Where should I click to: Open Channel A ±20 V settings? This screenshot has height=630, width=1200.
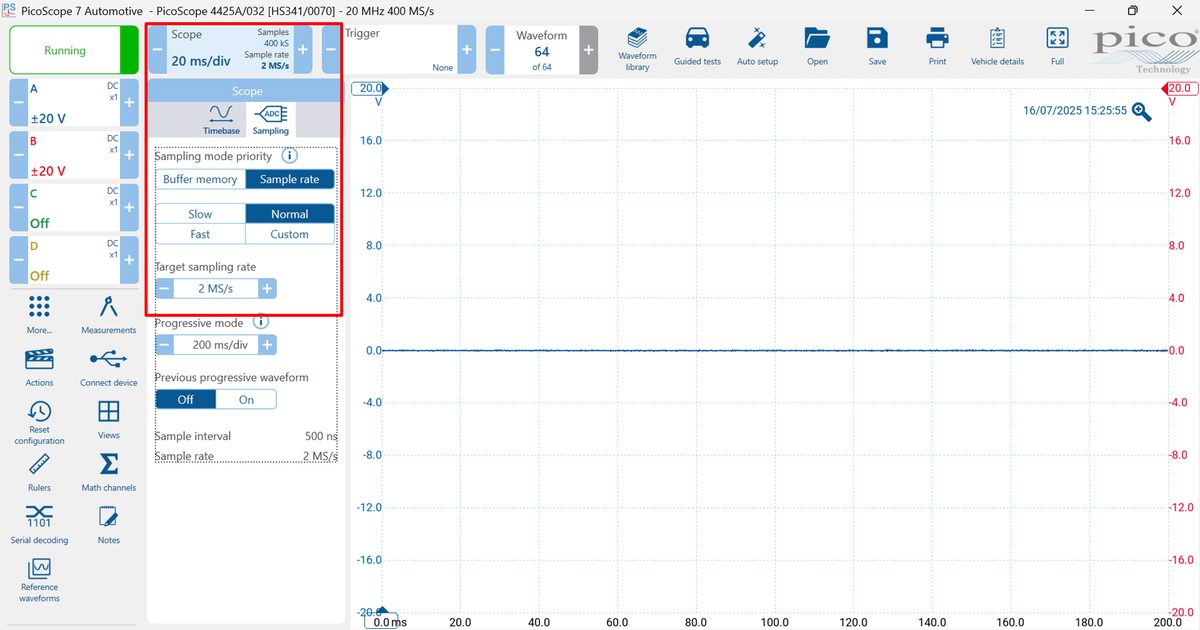point(73,103)
